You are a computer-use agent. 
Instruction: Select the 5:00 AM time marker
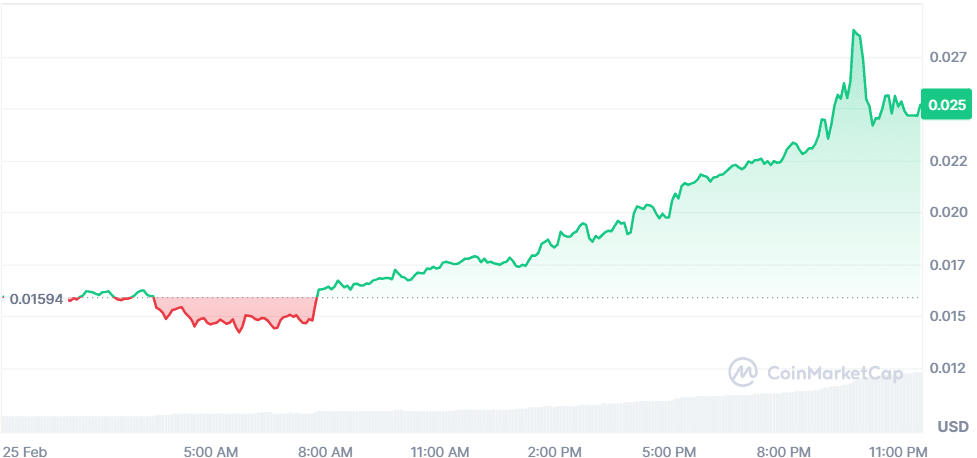(x=212, y=451)
